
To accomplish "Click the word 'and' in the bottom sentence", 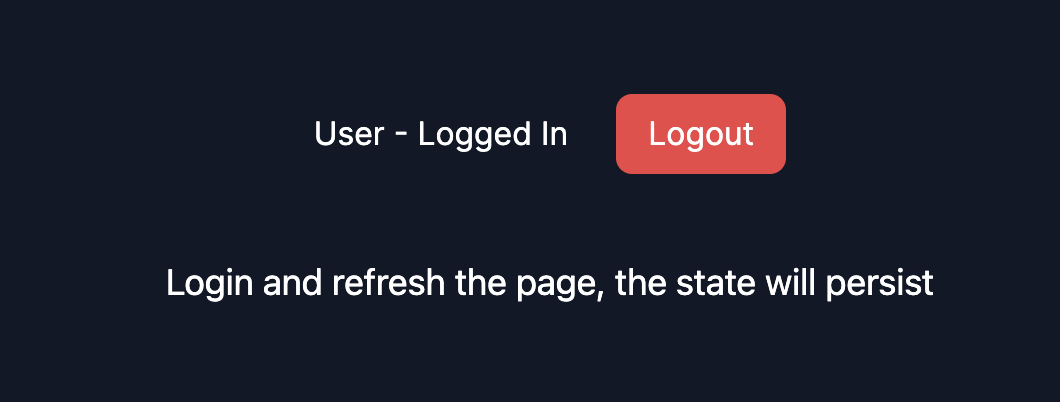I will pyautogui.click(x=292, y=282).
